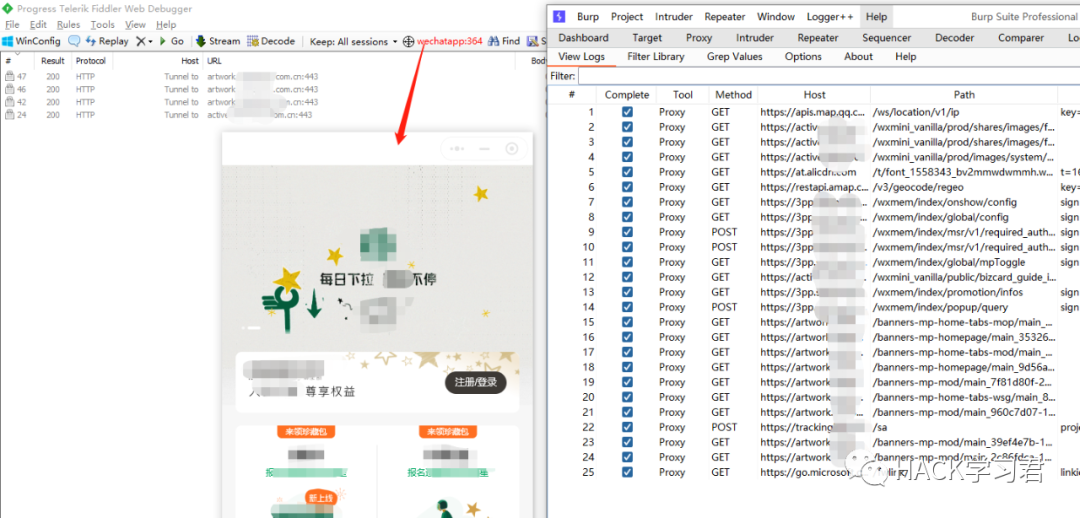Viewport: 1080px width, 518px height.
Task: Click the Find binoculars icon
Action: 493,41
